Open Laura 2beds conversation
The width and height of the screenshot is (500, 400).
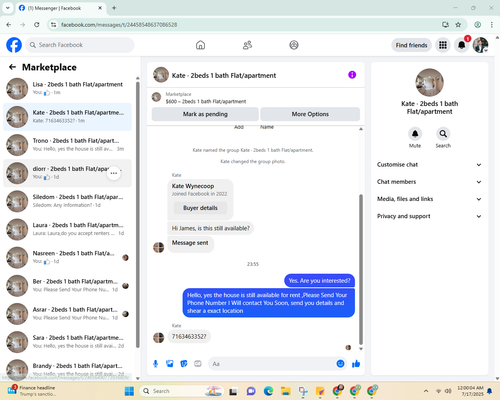click(x=67, y=229)
